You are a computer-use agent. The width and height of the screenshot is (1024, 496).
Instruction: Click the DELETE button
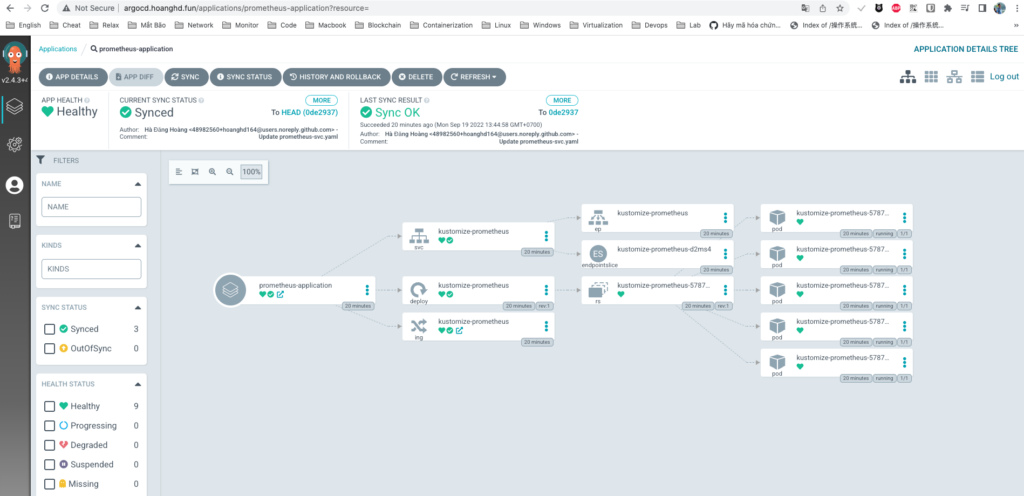[417, 77]
